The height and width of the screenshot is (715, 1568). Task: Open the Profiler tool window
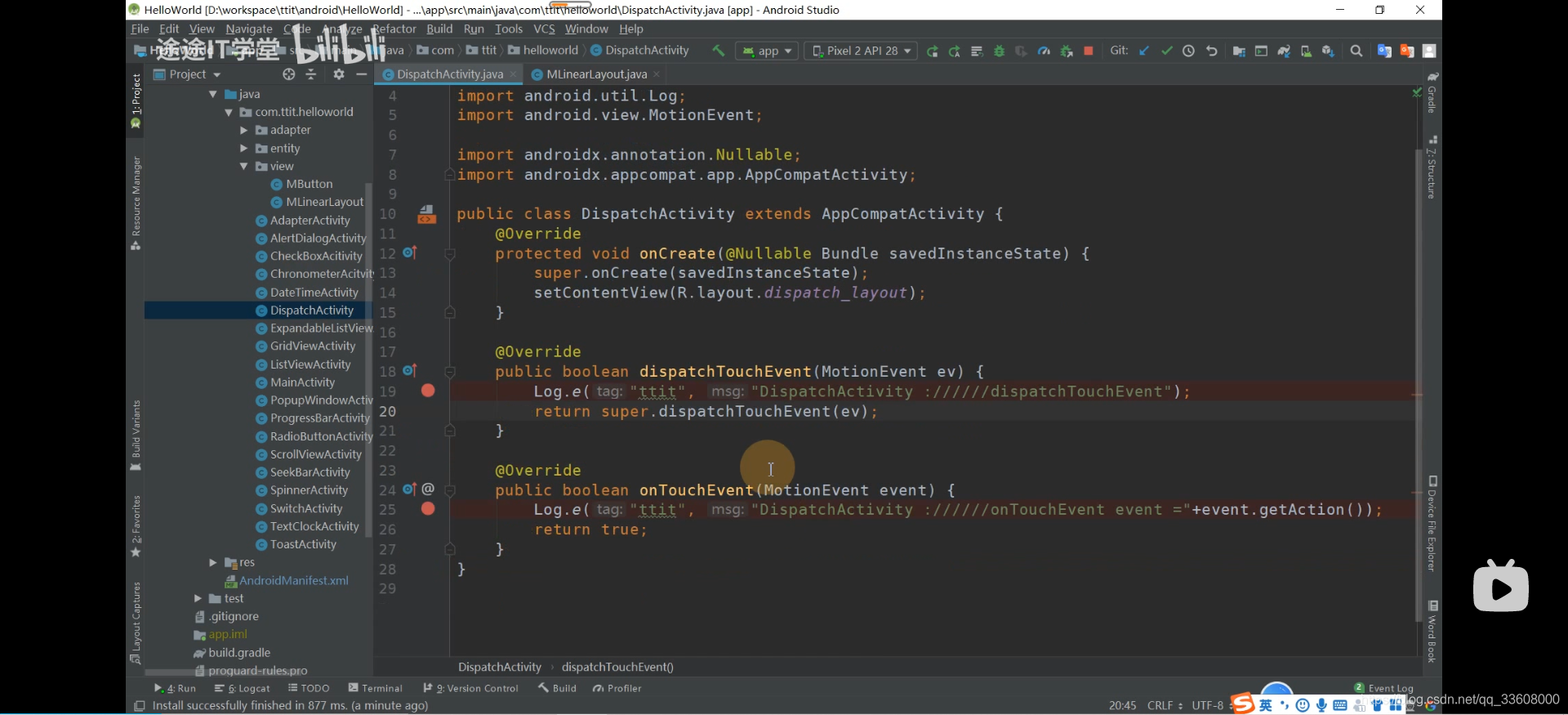coord(617,688)
